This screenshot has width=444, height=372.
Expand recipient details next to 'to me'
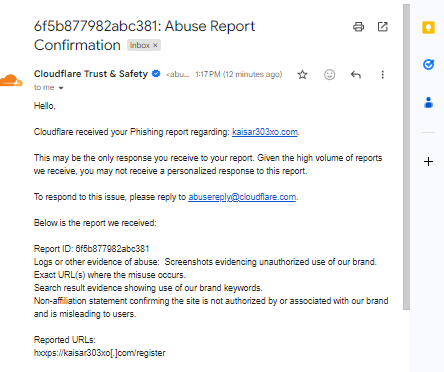(x=61, y=88)
